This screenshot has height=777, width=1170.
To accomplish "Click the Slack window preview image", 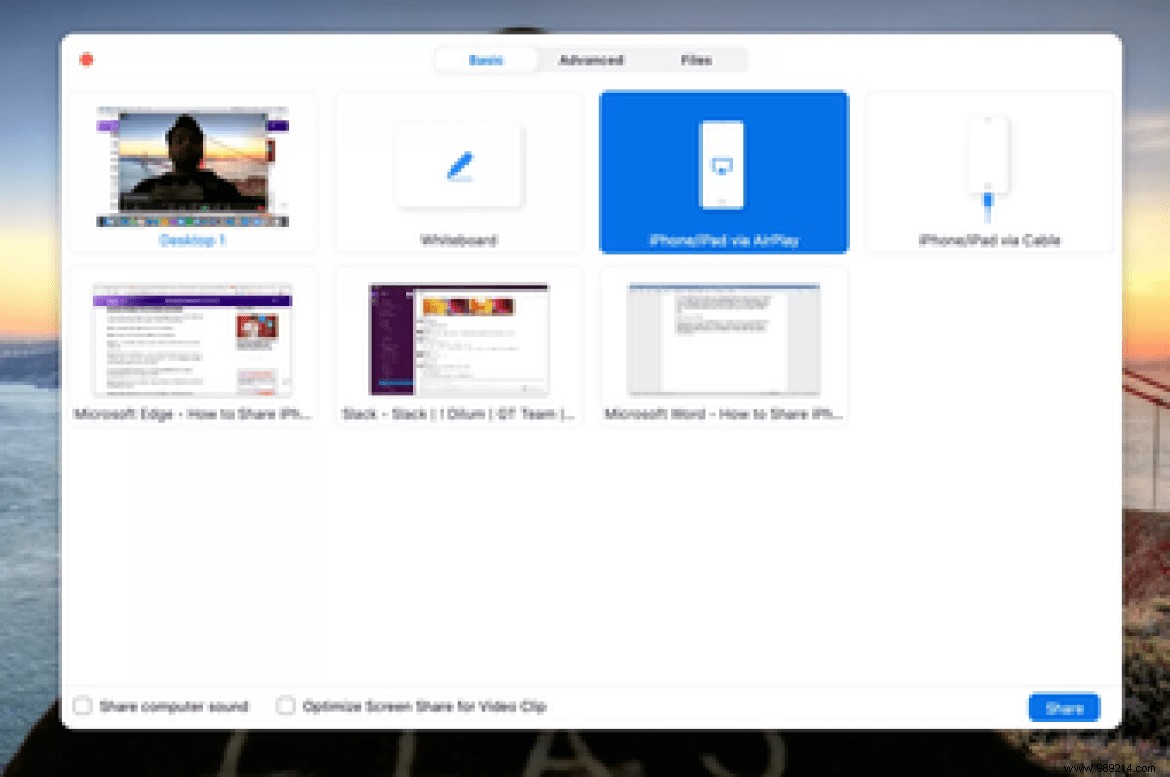I will 458,338.
